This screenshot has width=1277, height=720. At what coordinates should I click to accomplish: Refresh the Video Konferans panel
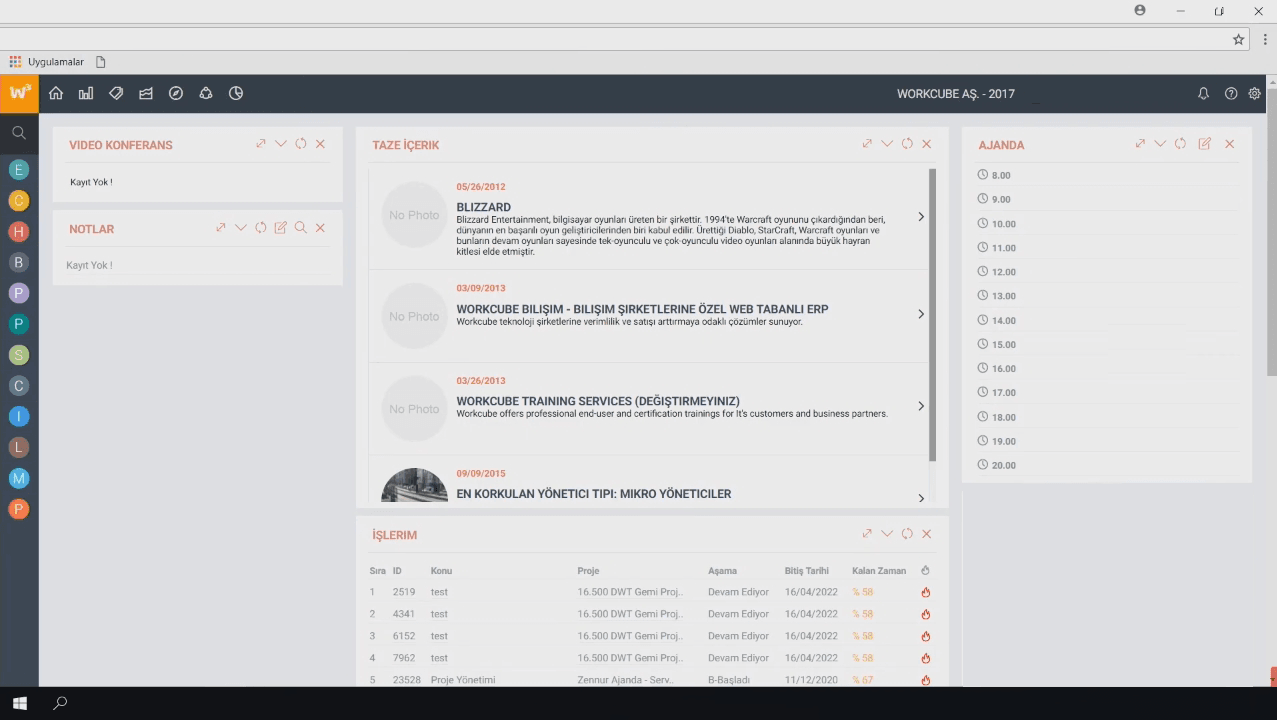point(301,144)
